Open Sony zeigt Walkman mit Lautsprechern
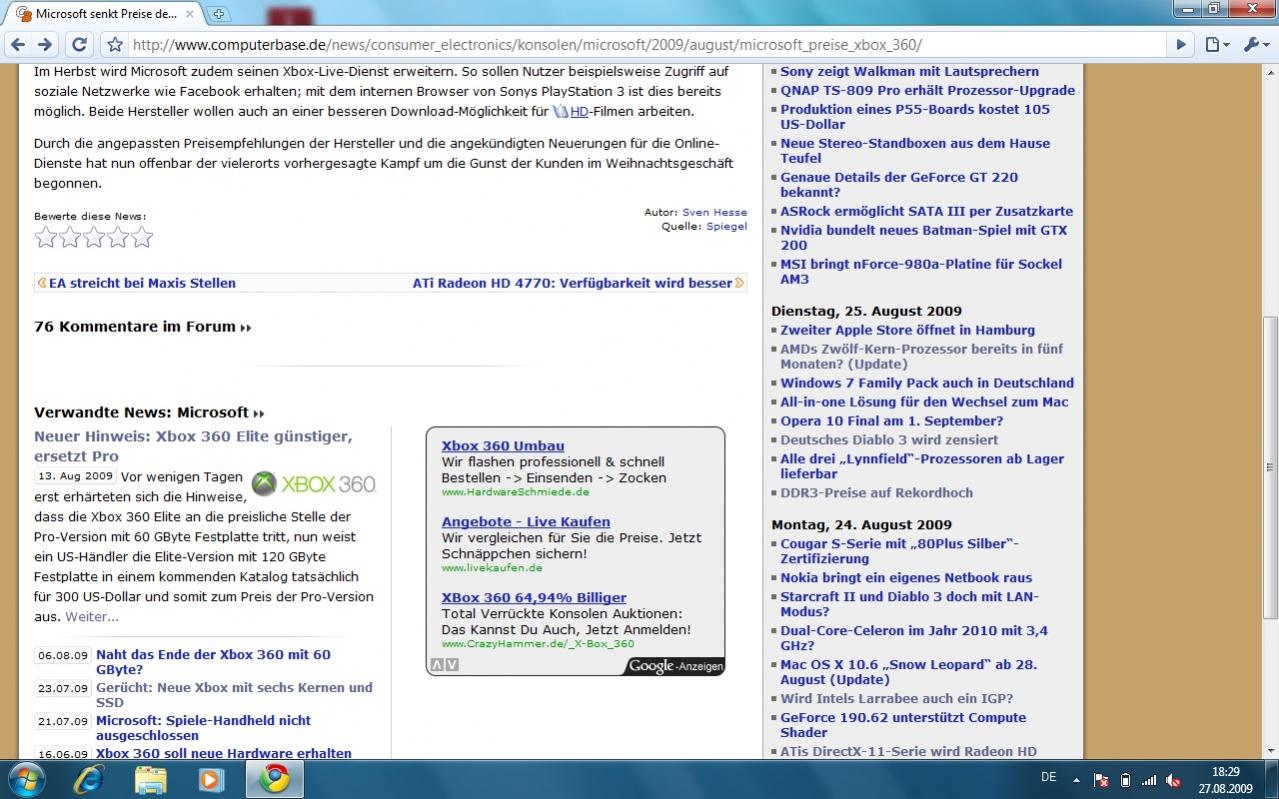1279x799 pixels. 909,72
